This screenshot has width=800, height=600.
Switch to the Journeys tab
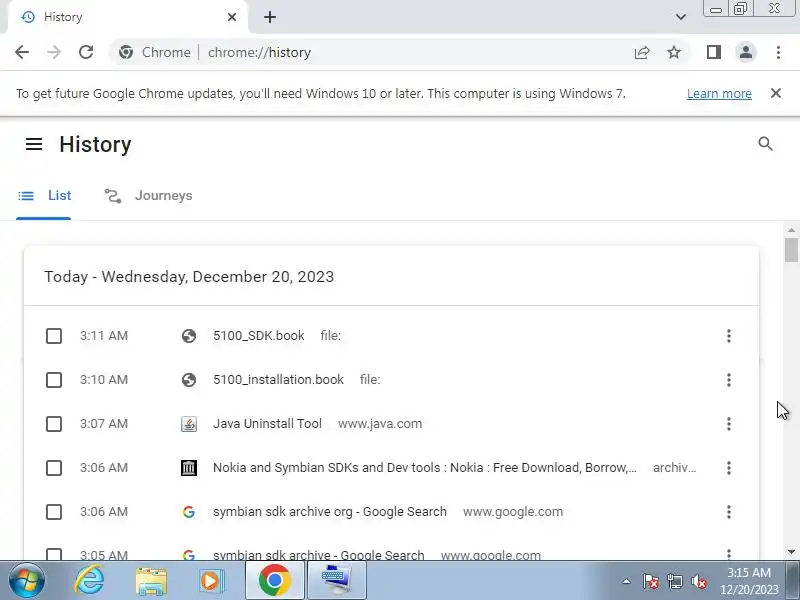pyautogui.click(x=148, y=196)
